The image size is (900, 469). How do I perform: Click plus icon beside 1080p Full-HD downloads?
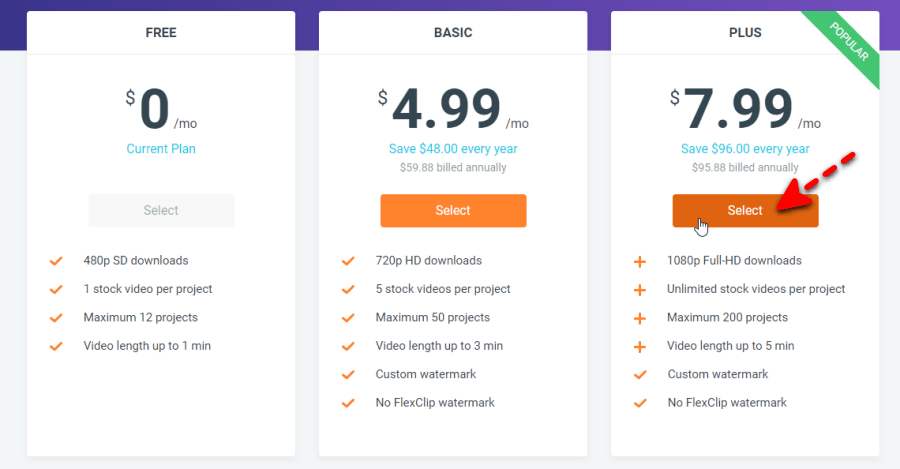639,262
